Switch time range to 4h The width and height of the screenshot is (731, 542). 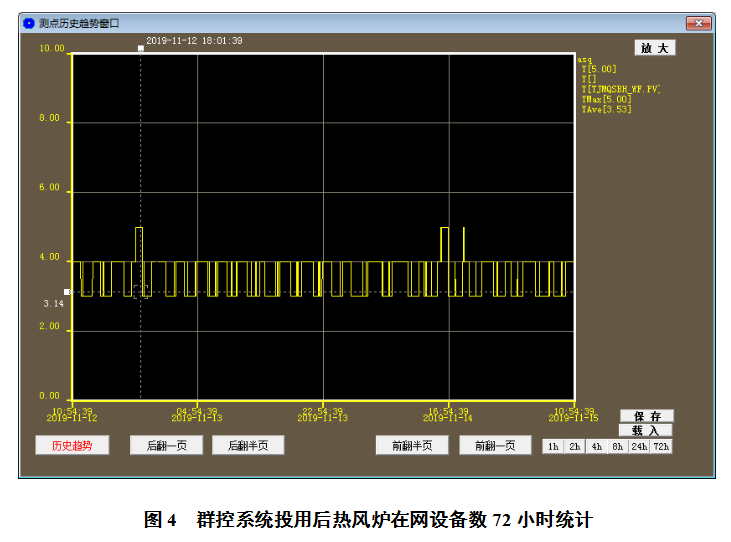[596, 447]
